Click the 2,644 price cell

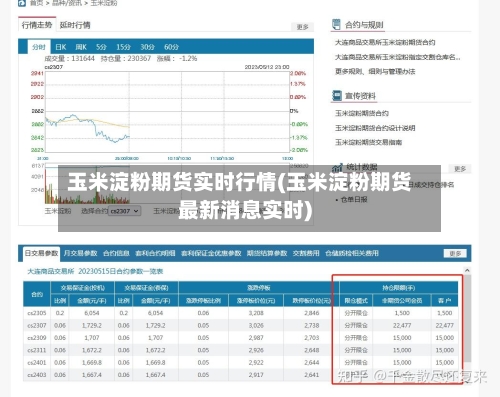(x=312, y=362)
